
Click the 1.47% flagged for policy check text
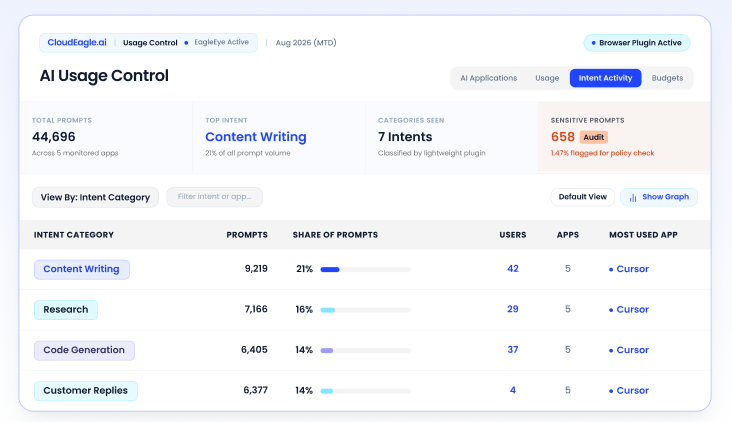point(602,153)
